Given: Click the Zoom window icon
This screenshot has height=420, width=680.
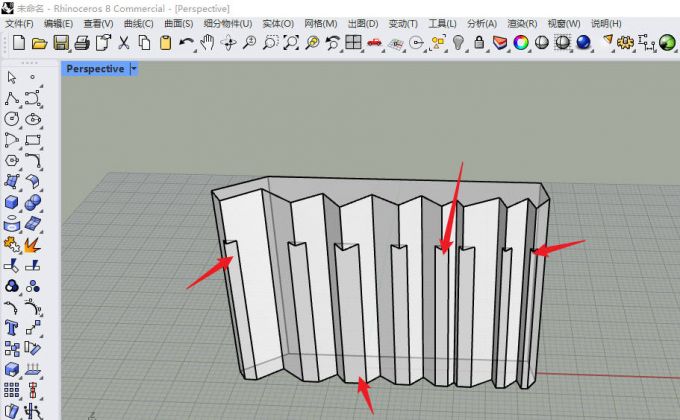Looking at the screenshot, I should pos(270,43).
